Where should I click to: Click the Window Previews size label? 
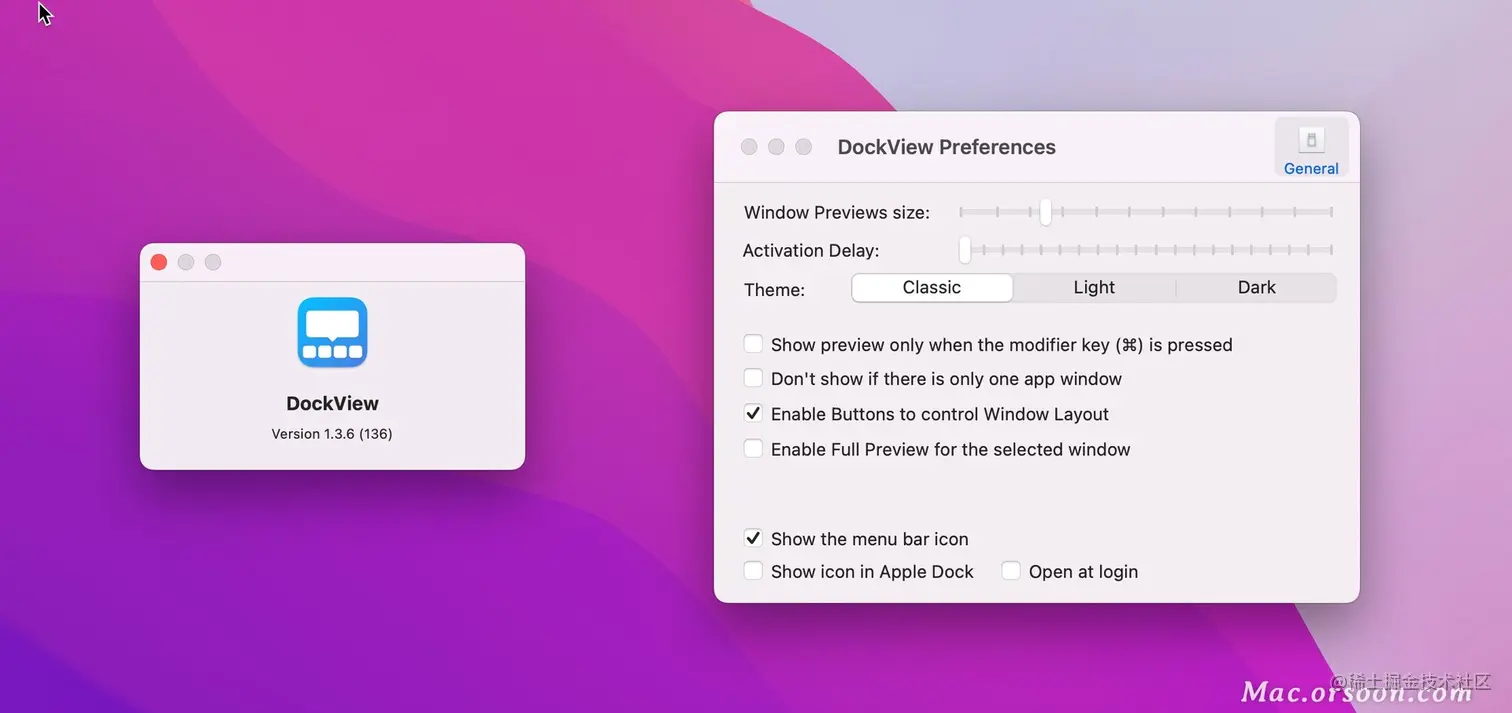point(837,213)
